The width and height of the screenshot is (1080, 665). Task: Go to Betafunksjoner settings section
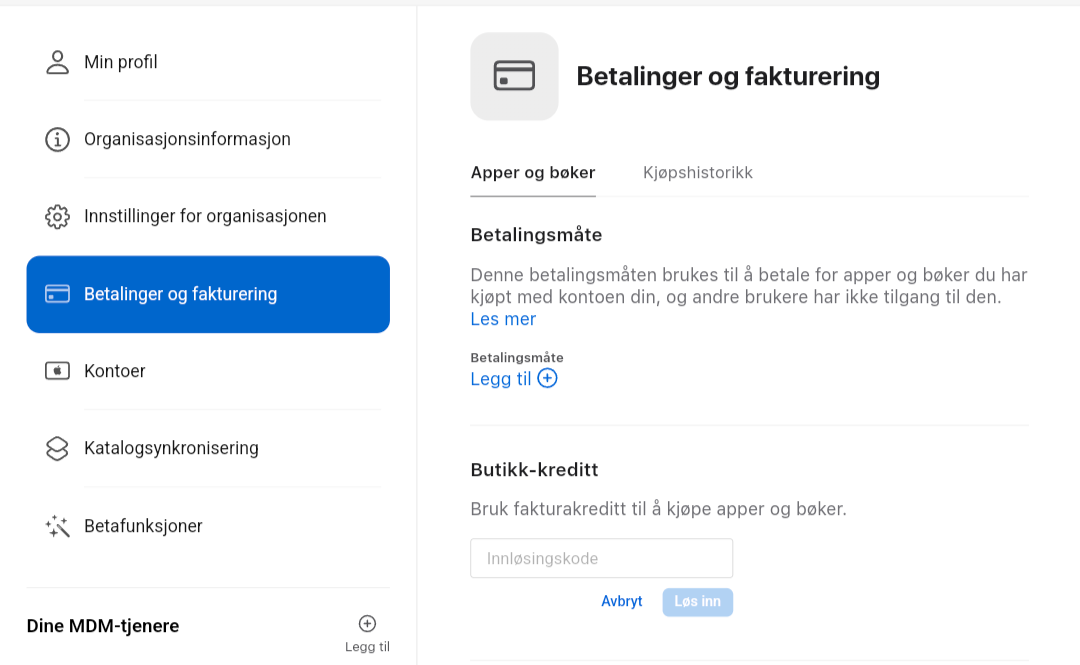(208, 526)
